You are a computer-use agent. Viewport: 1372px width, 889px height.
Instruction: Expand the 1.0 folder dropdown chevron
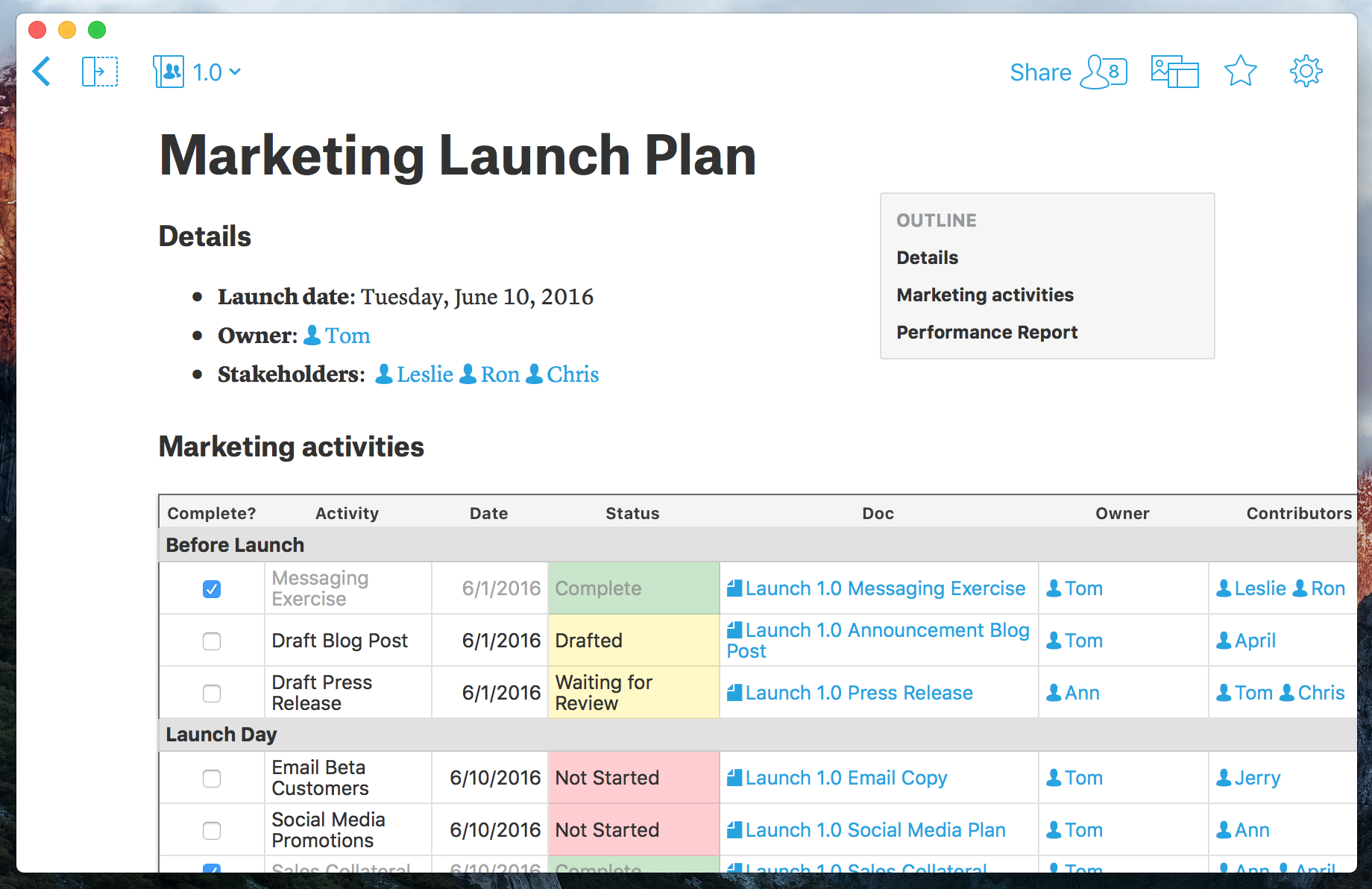tap(236, 72)
